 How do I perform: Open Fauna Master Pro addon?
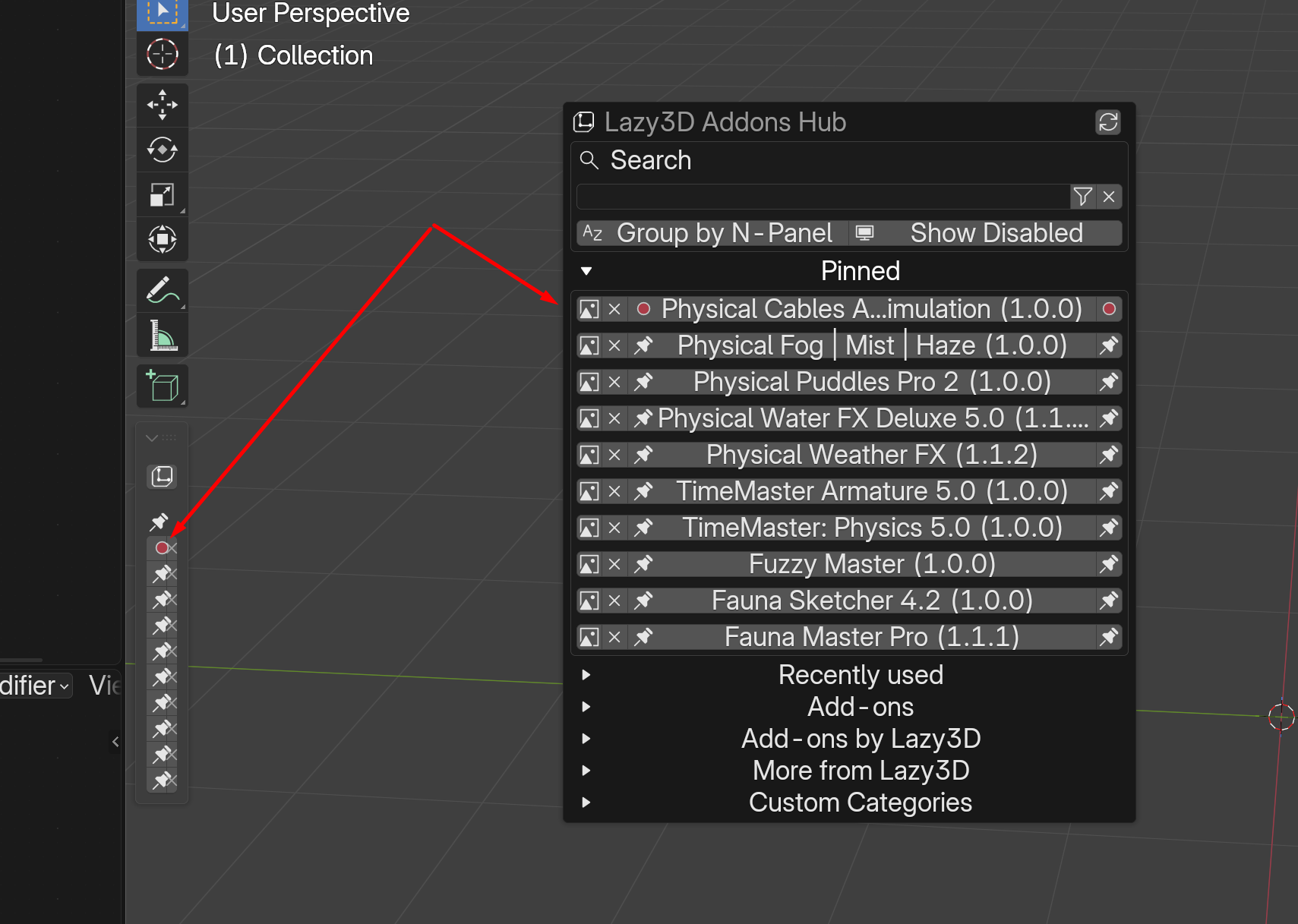coord(862,637)
